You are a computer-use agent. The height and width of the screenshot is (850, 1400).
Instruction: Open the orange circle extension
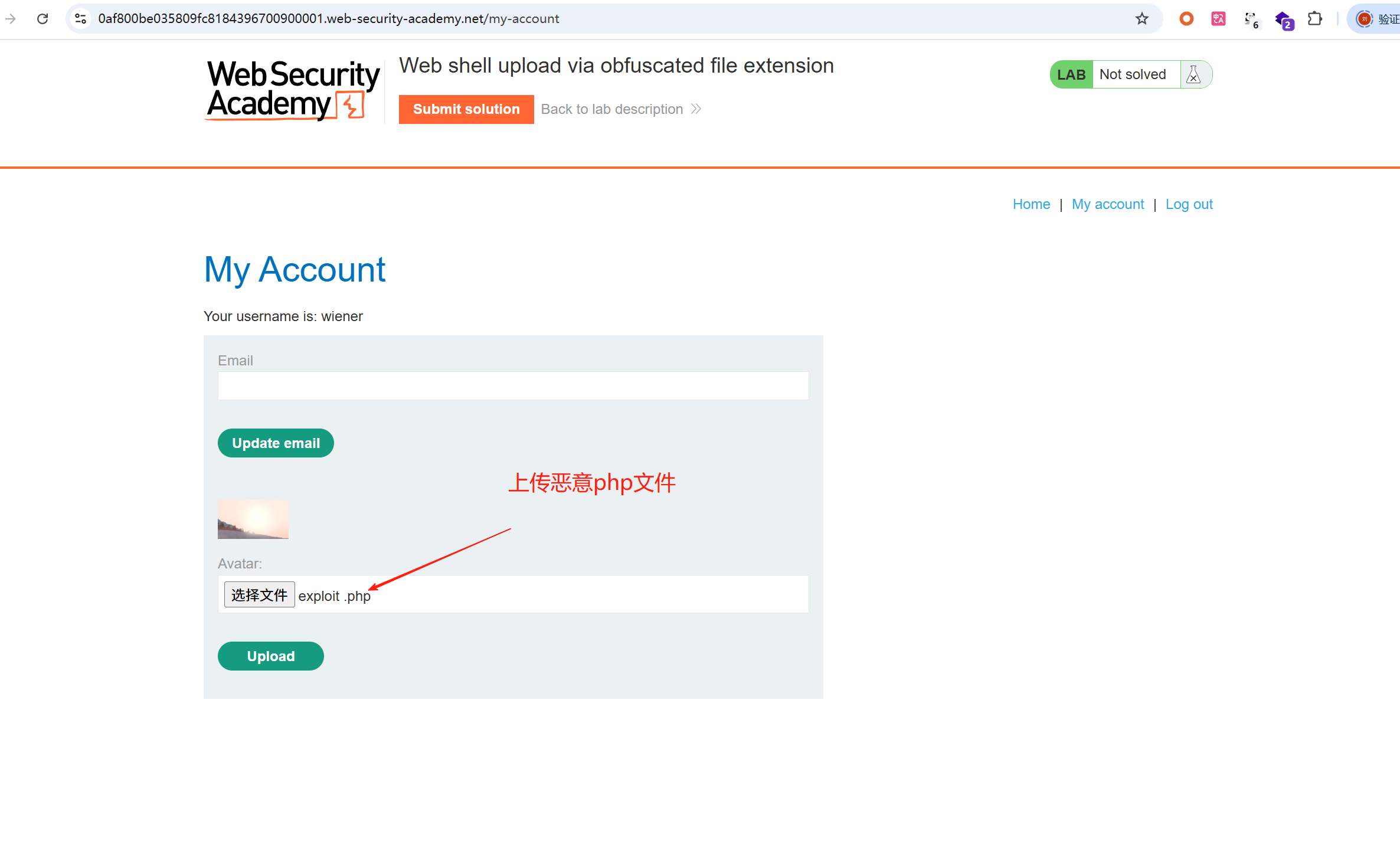(1186, 19)
